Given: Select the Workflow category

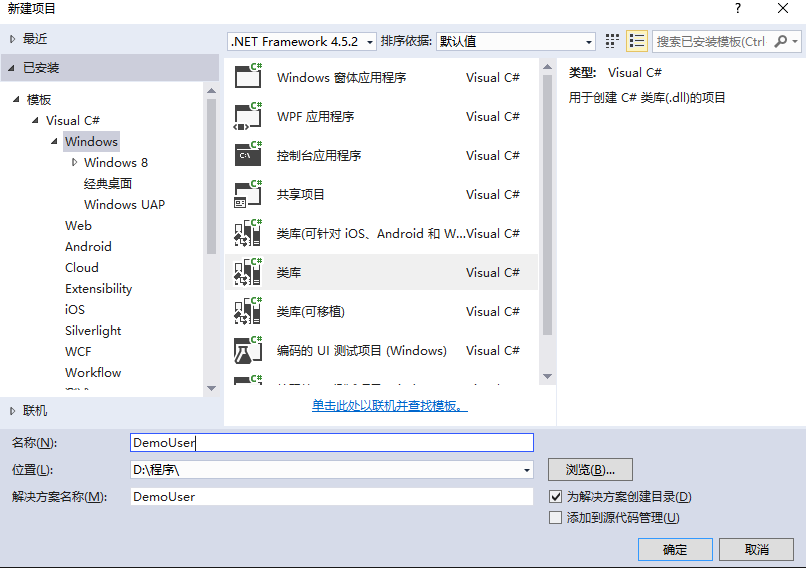Looking at the screenshot, I should coord(93,373).
